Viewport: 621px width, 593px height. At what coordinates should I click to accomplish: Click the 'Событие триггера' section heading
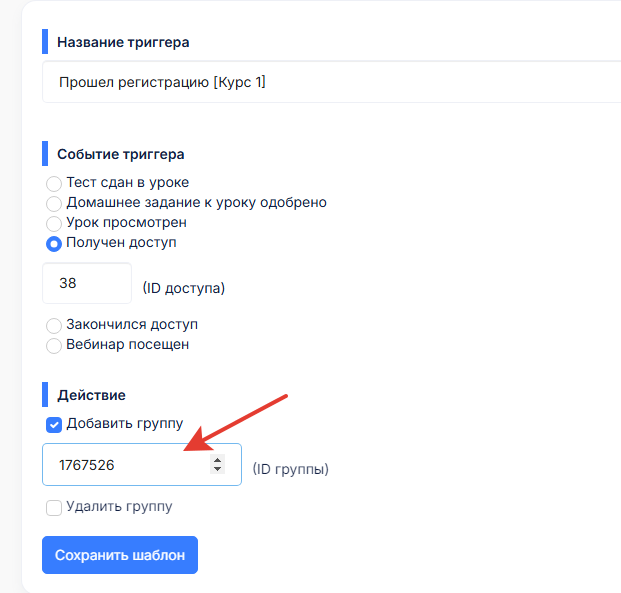[x=120, y=154]
